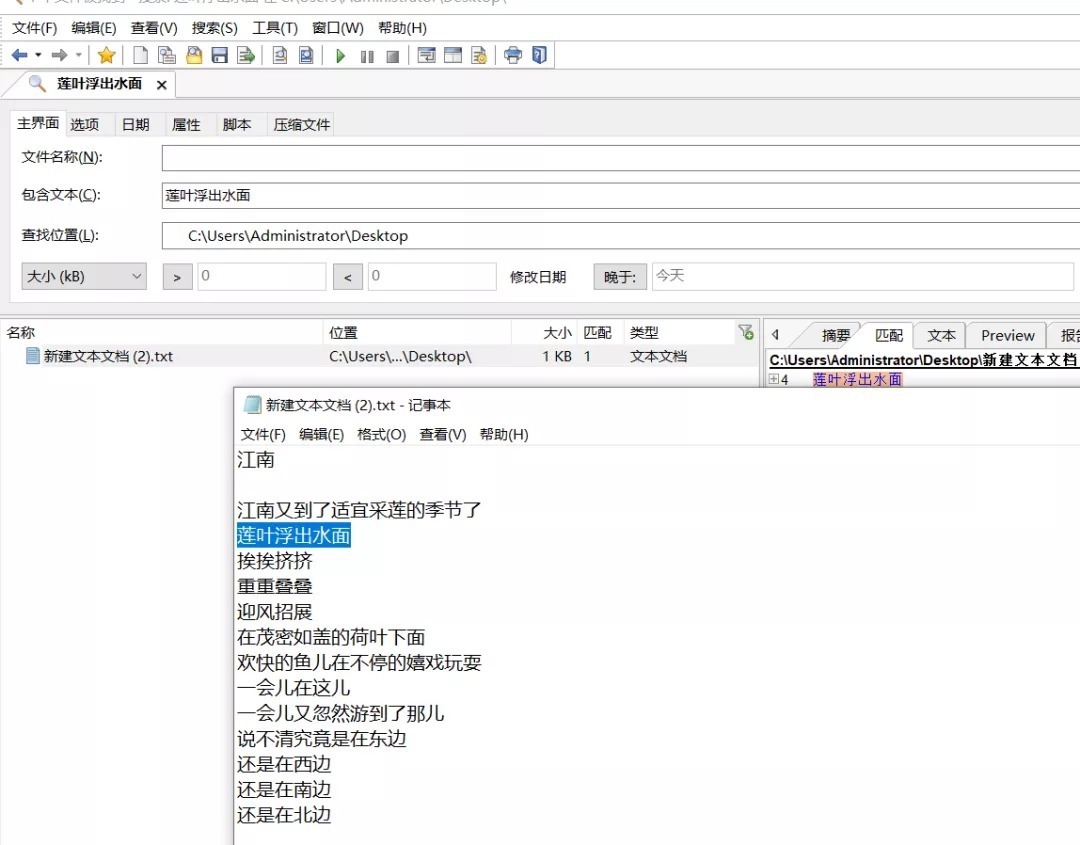This screenshot has height=845, width=1080.
Task: Open the back button history dropdown arrow
Action: click(x=38, y=56)
